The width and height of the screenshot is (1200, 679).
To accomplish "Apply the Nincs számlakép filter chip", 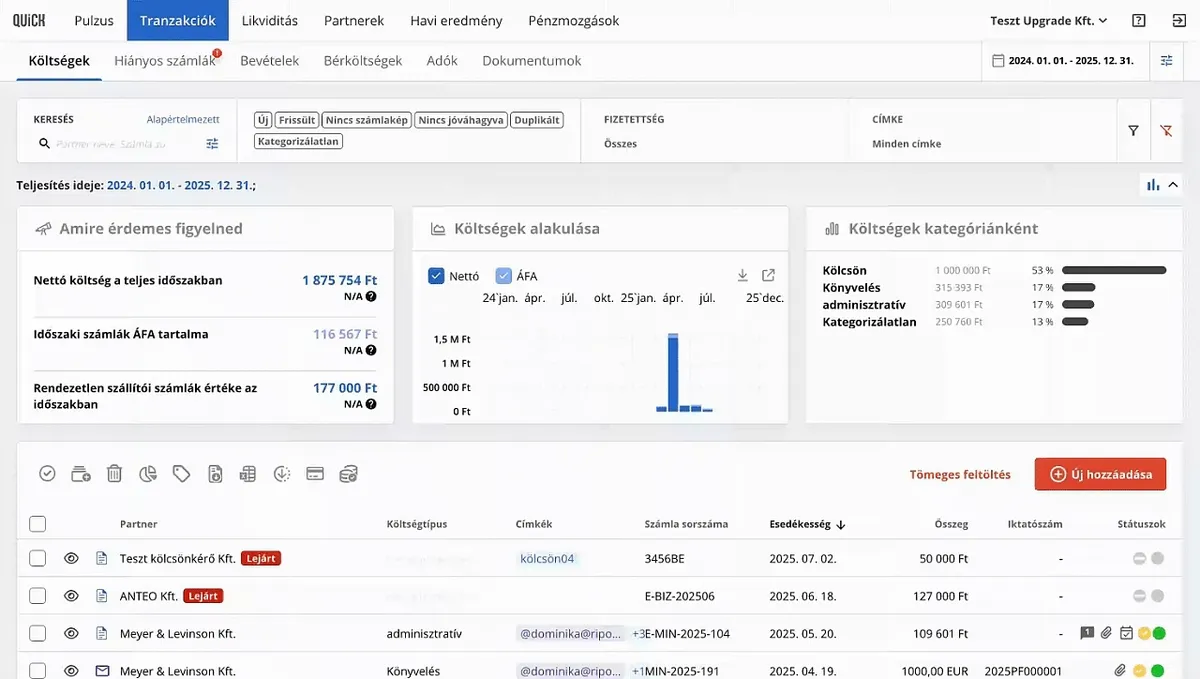I will click(367, 120).
